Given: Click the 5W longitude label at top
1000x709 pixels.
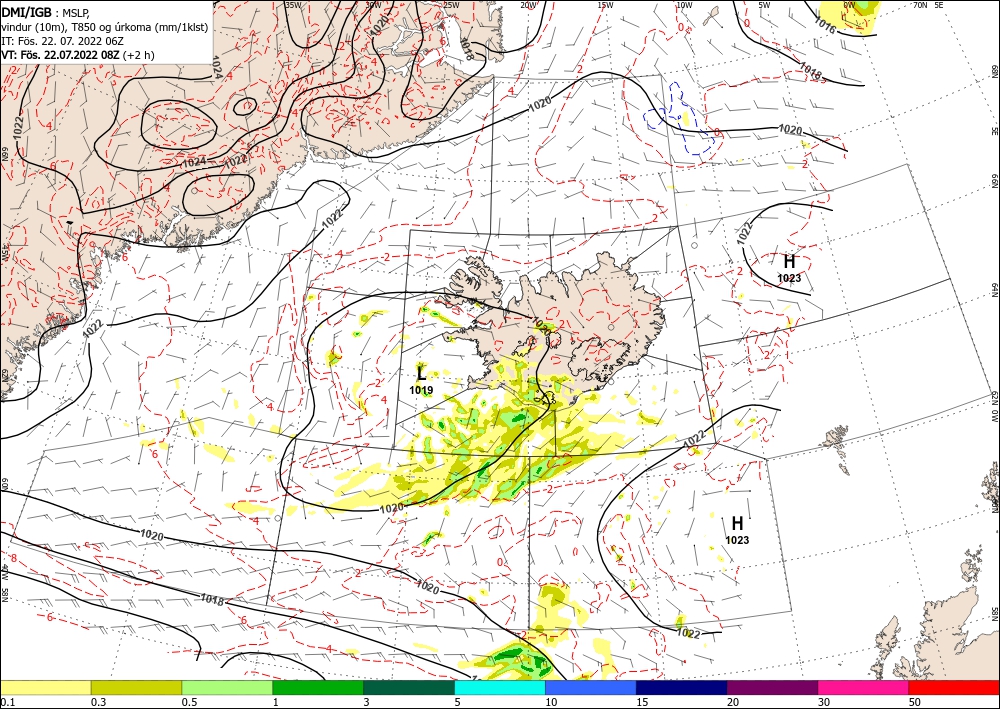Looking at the screenshot, I should point(764,5).
